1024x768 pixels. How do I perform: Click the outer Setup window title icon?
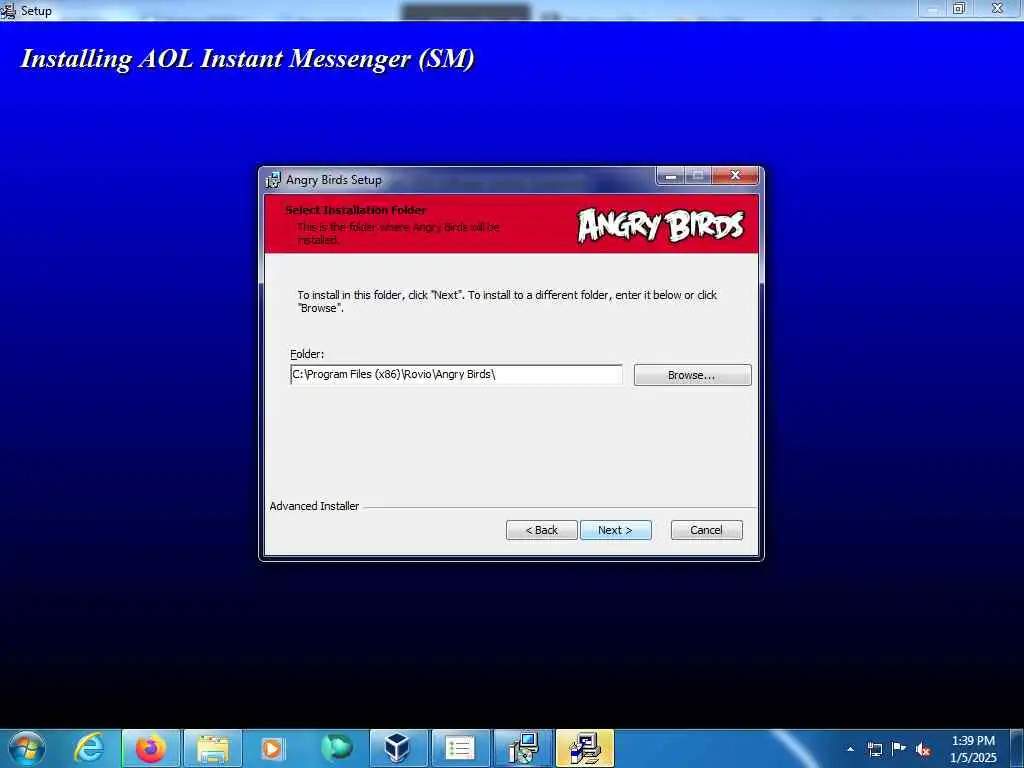pos(8,10)
